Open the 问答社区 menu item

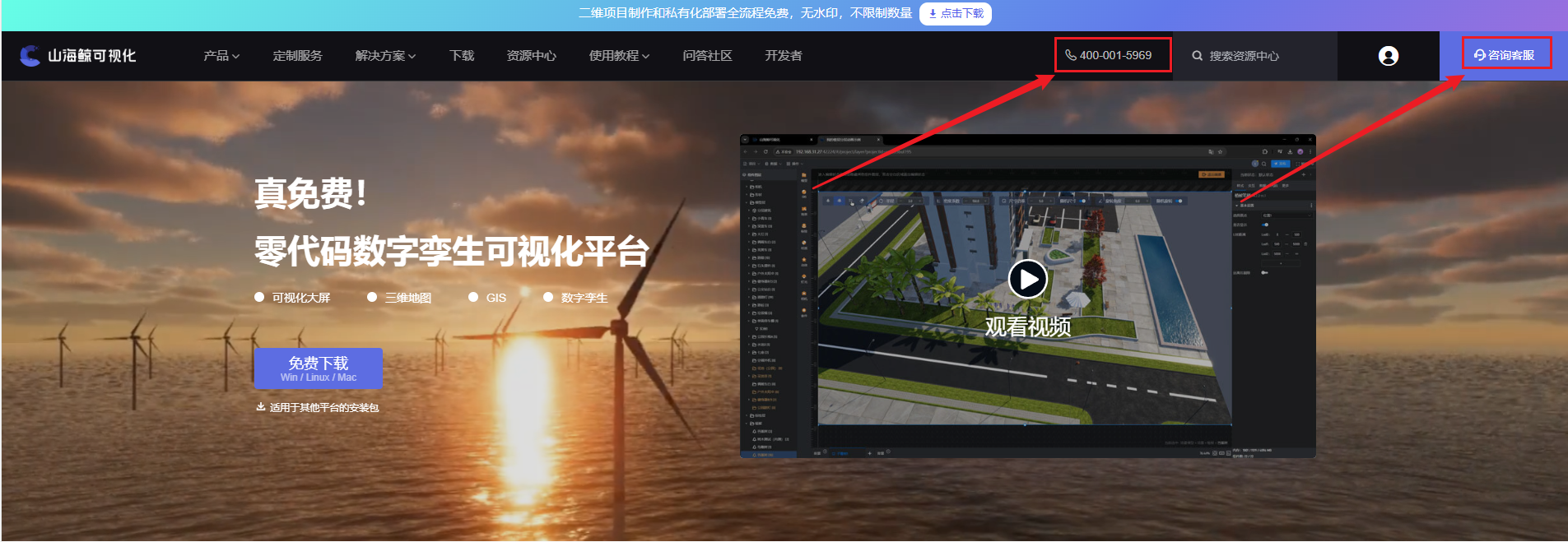pyautogui.click(x=707, y=56)
